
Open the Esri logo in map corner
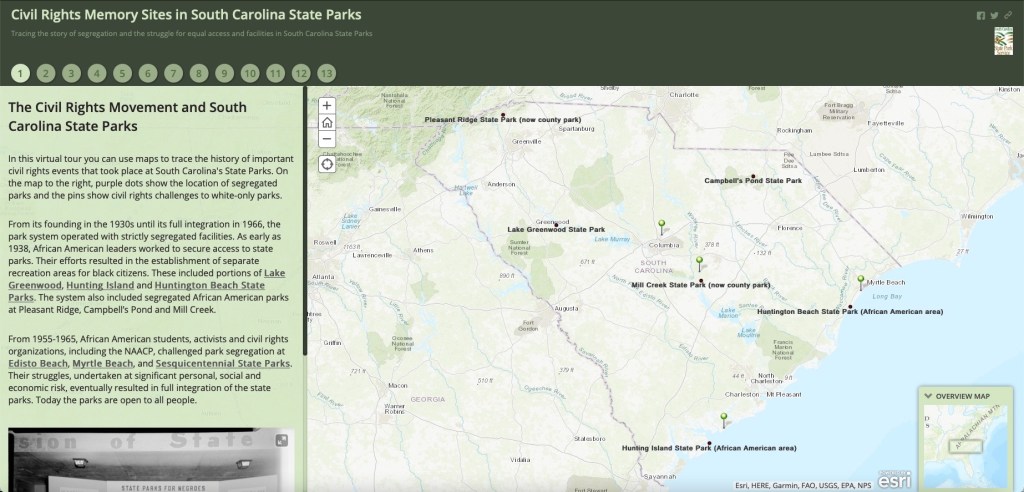point(894,480)
